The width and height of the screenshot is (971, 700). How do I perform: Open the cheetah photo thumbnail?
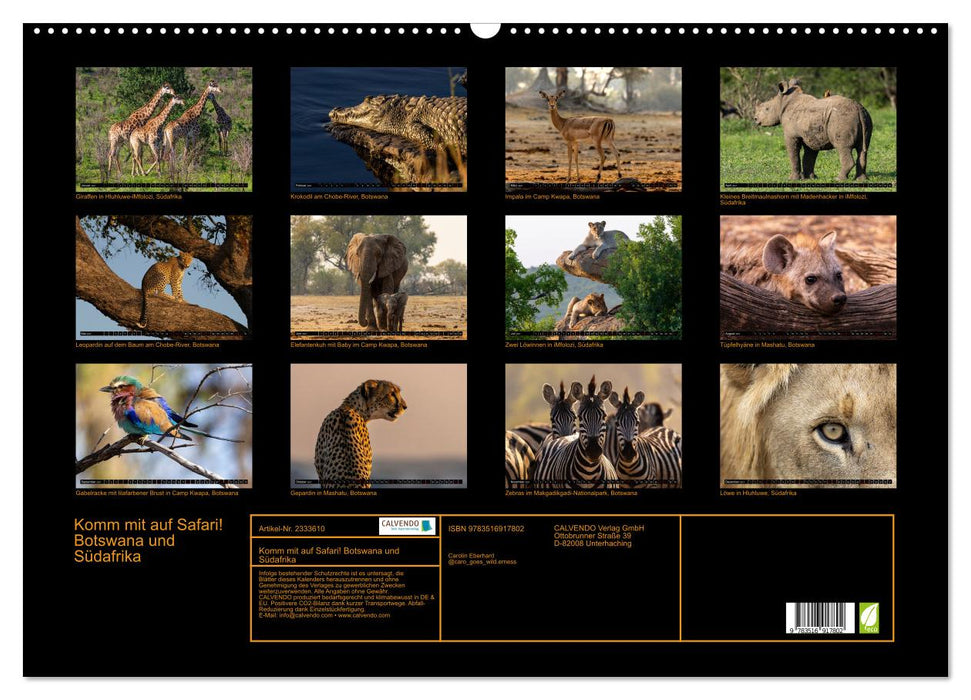coord(378,426)
